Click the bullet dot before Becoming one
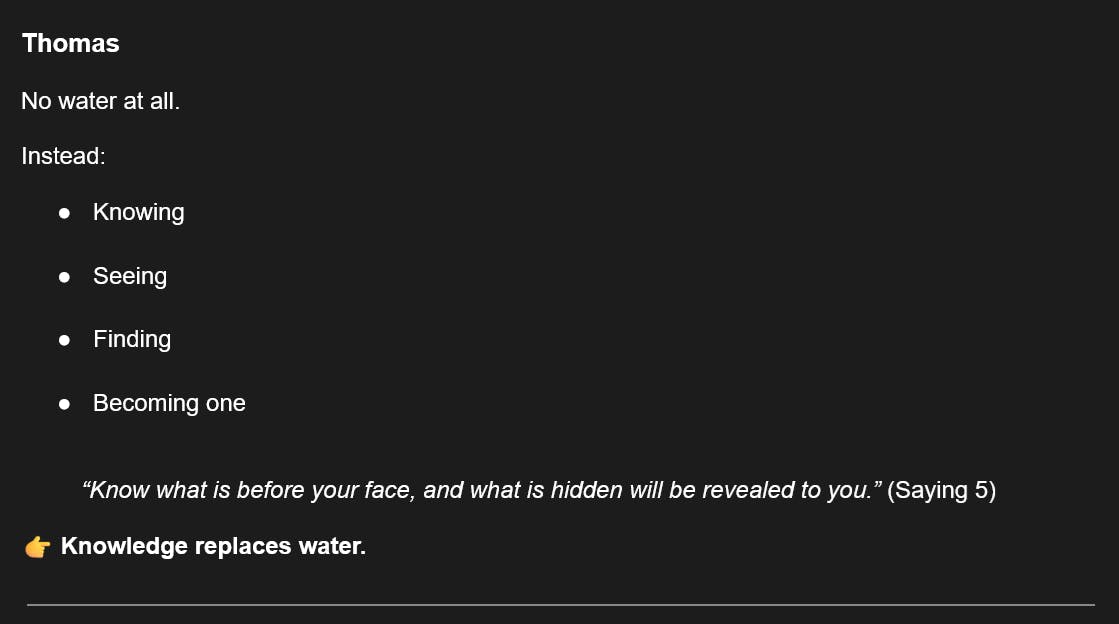Image resolution: width=1119 pixels, height=624 pixels. coord(65,404)
